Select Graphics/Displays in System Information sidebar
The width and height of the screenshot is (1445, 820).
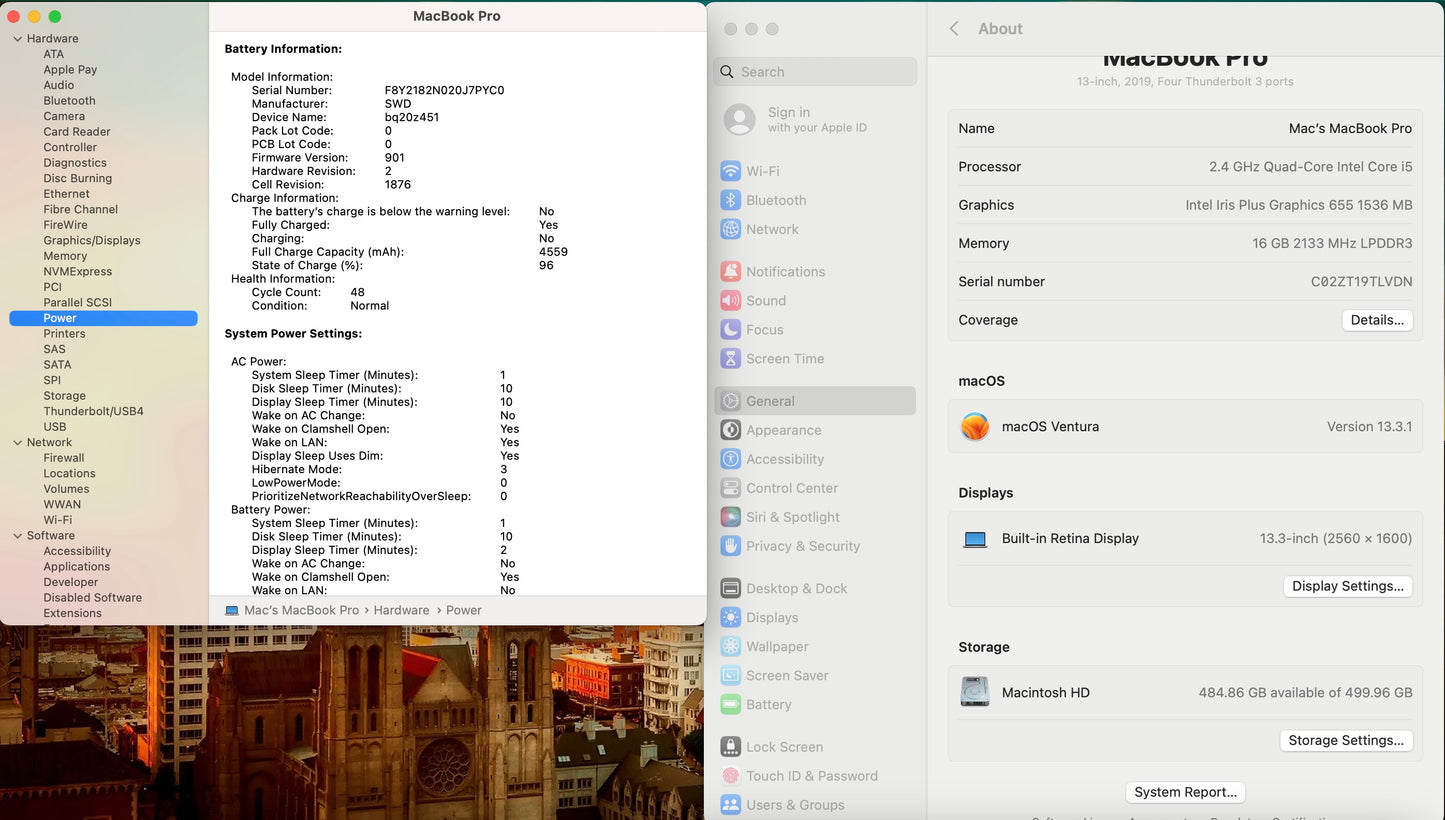91,240
